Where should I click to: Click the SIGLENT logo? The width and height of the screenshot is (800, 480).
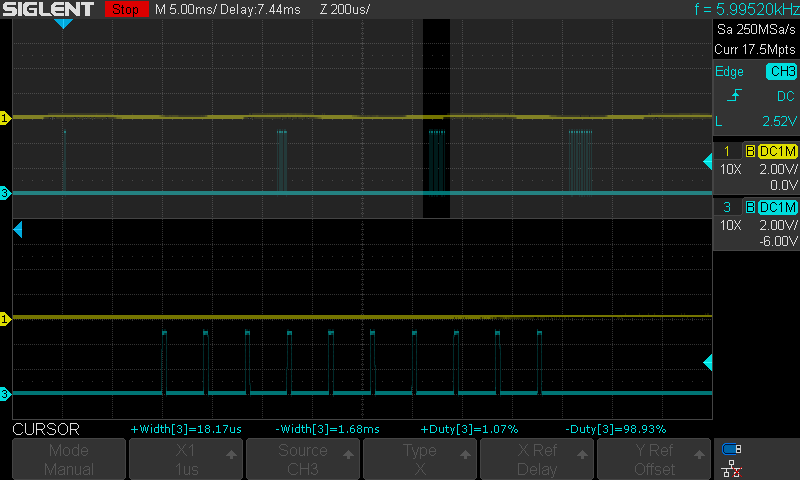[x=48, y=9]
